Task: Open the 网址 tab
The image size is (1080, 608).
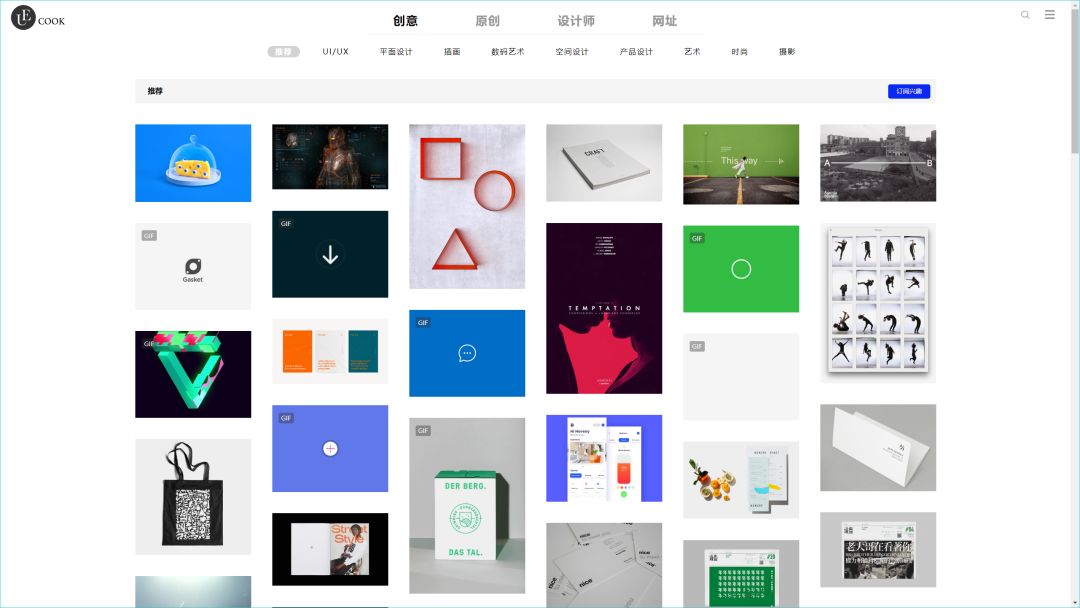Action: (664, 21)
